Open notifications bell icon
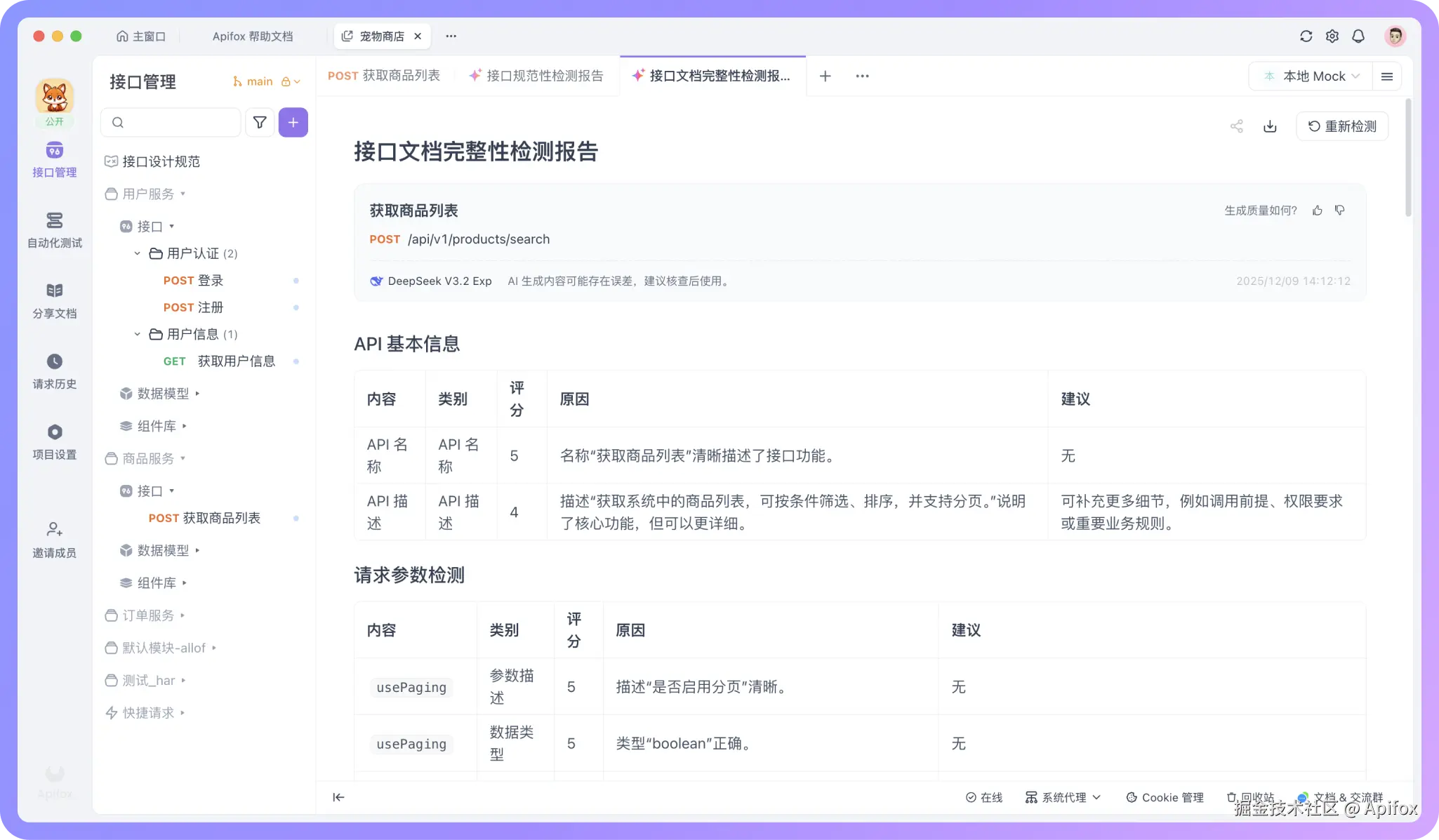 [1358, 36]
